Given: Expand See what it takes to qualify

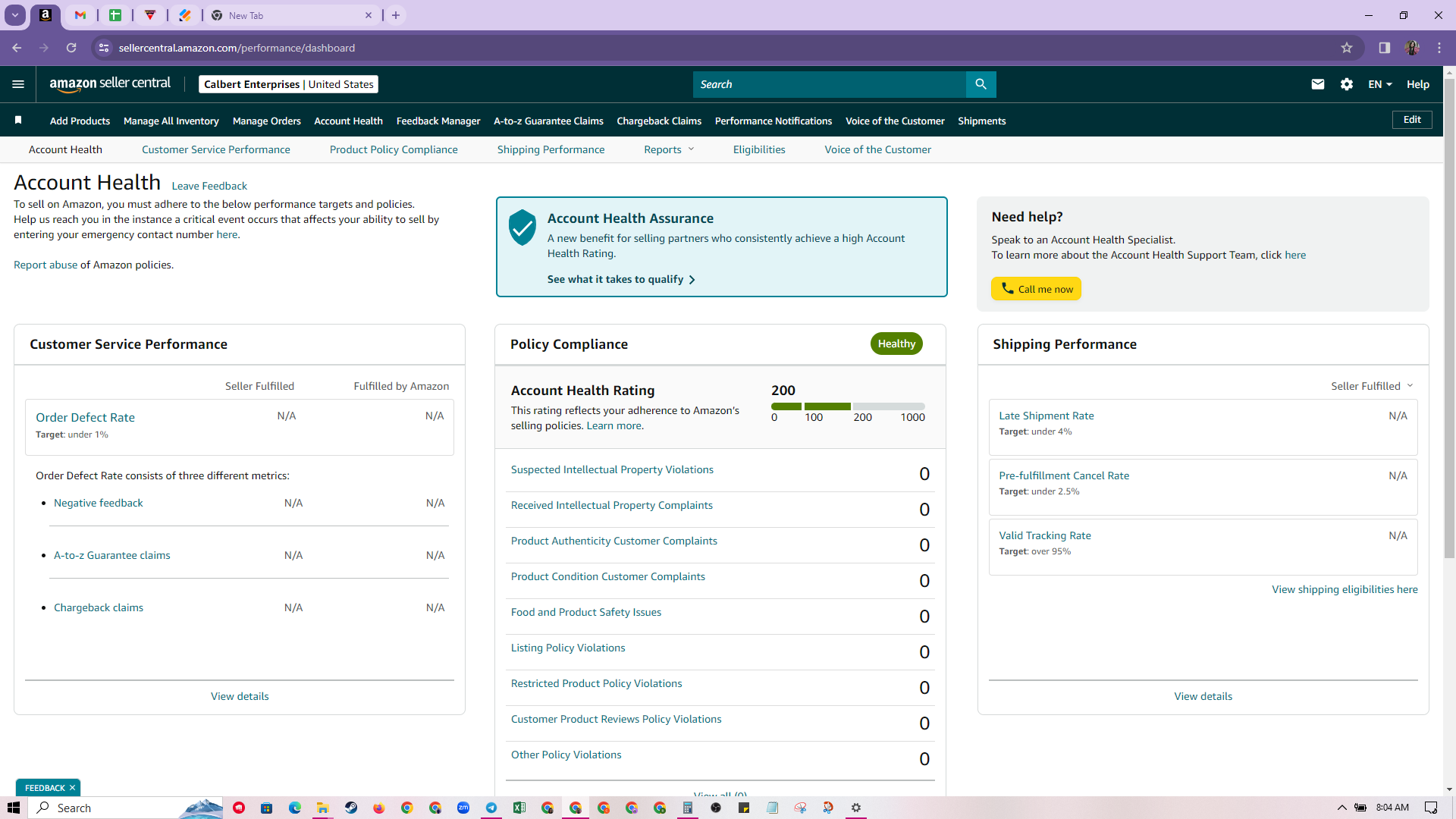Looking at the screenshot, I should tap(621, 279).
